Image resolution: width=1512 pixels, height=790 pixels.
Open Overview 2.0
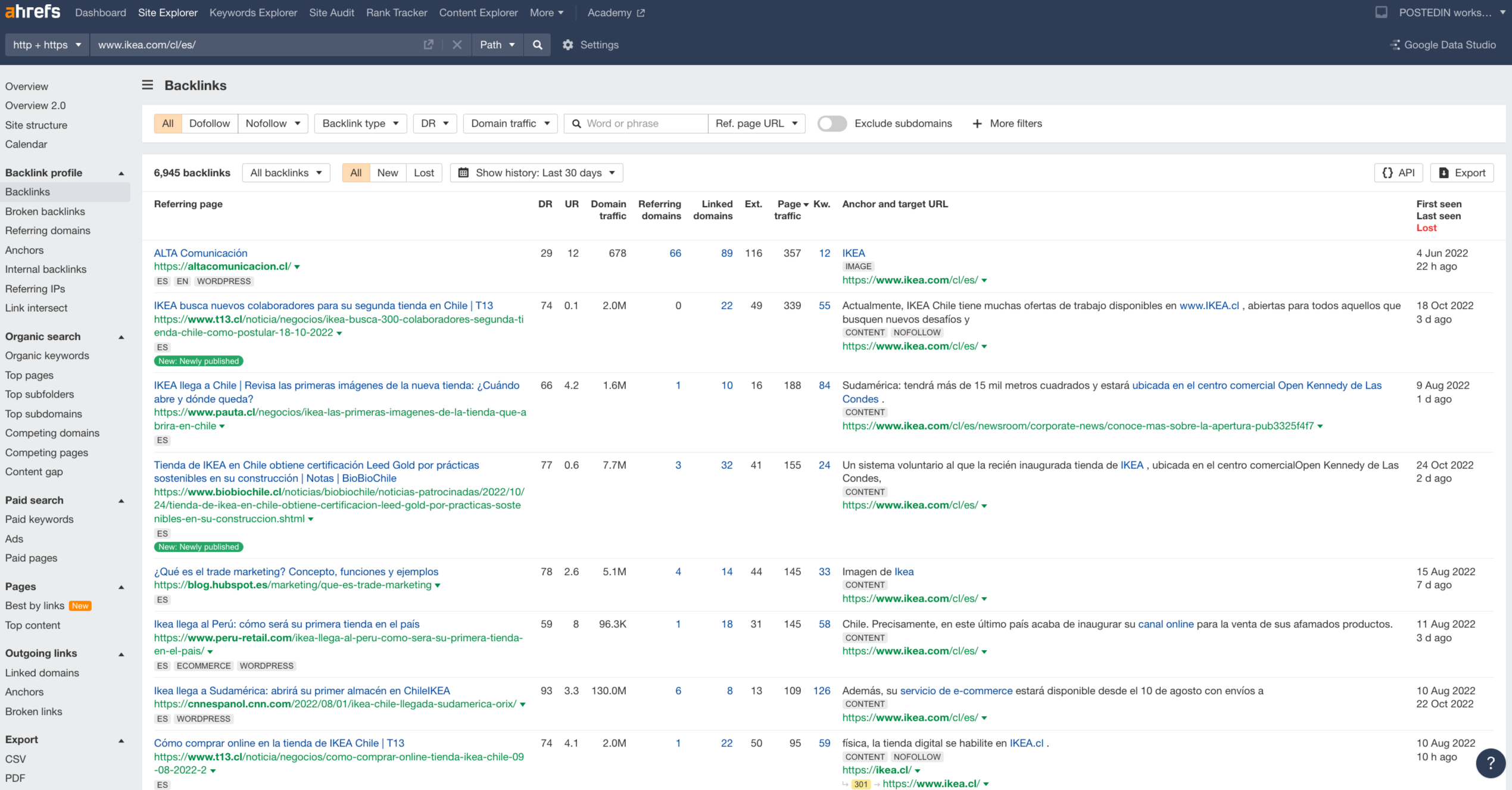(35, 105)
